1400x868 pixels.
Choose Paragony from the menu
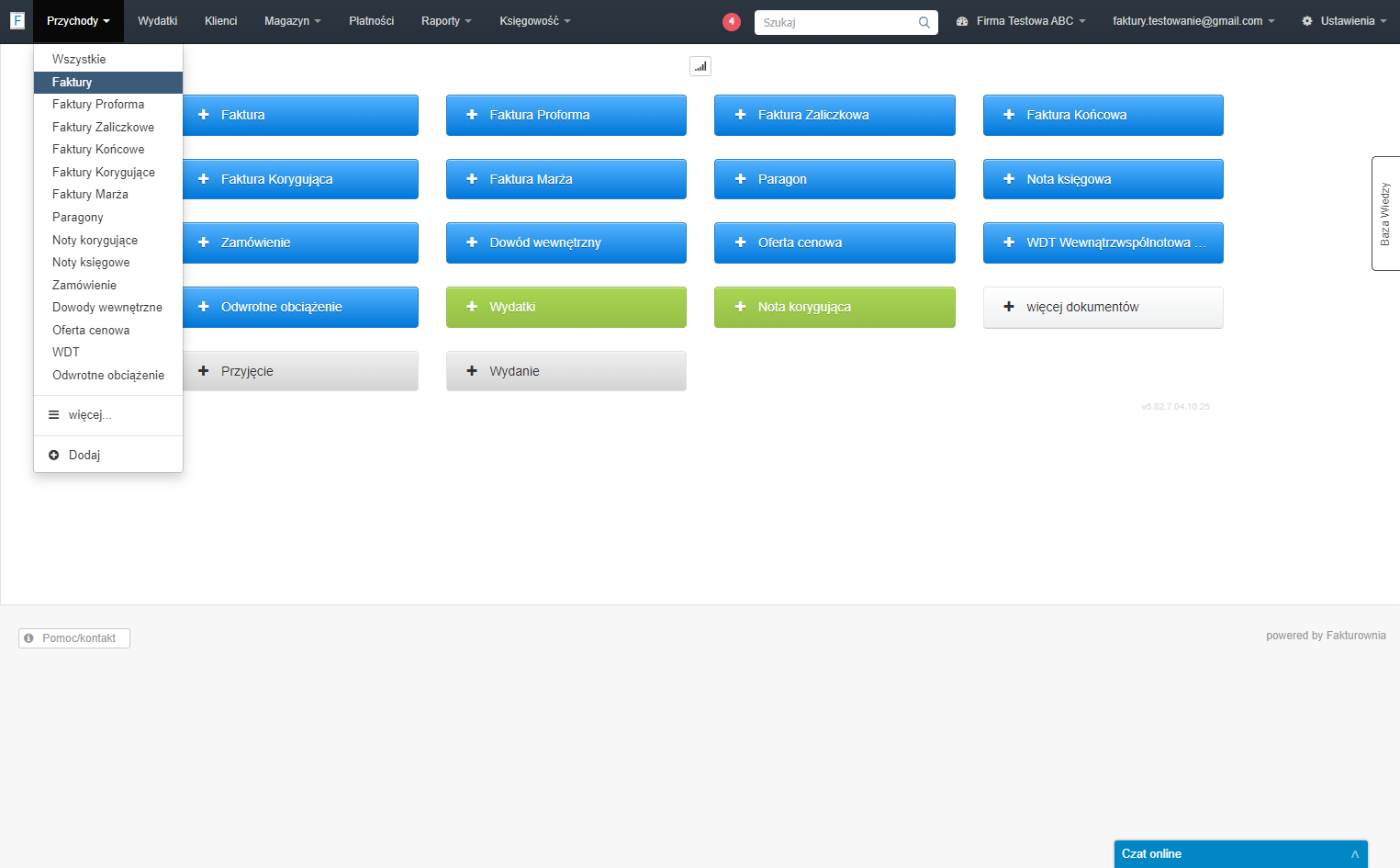coord(108,218)
